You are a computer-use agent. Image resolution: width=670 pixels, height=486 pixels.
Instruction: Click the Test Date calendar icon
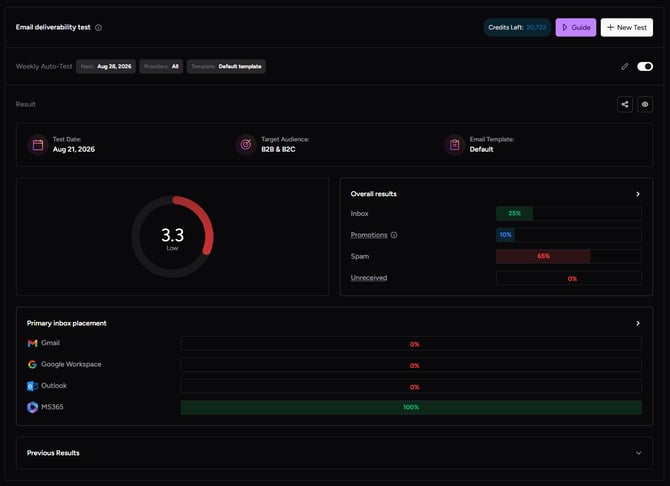coord(38,145)
